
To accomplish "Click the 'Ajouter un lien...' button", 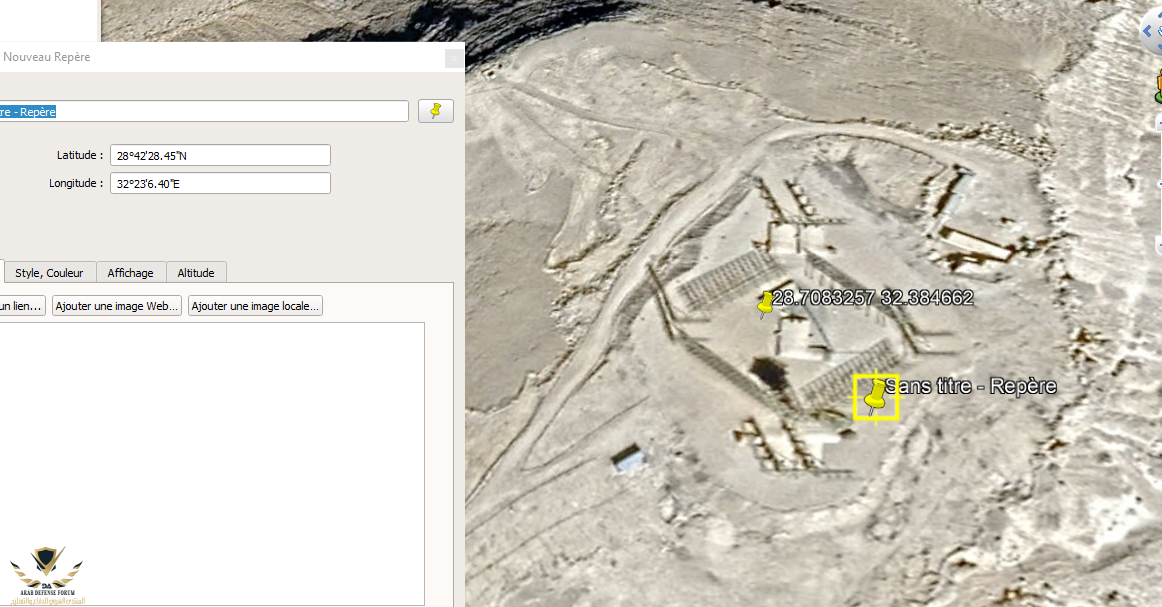I will click(x=21, y=306).
